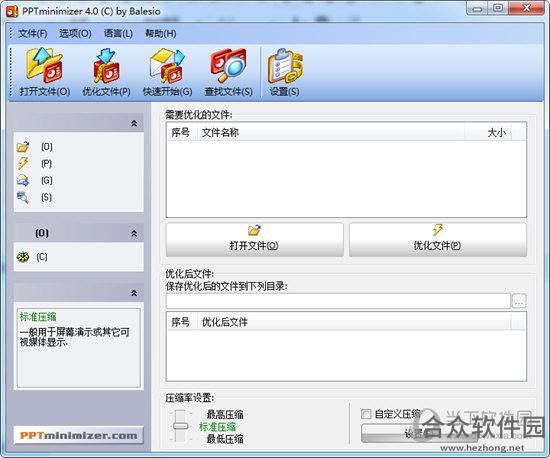Click the (P) text entry in sidebar
This screenshot has height=458, width=550.
point(46,163)
